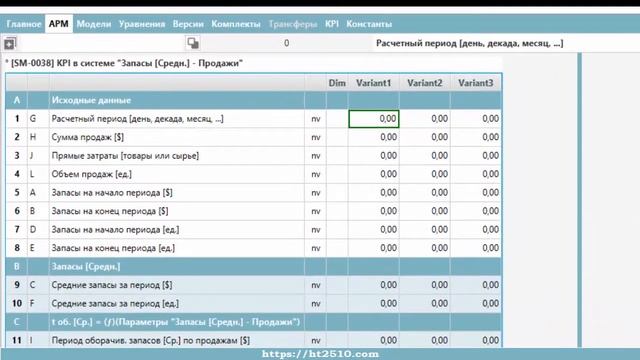
Task: Click the toolbar field showing 0
Action: [287, 43]
